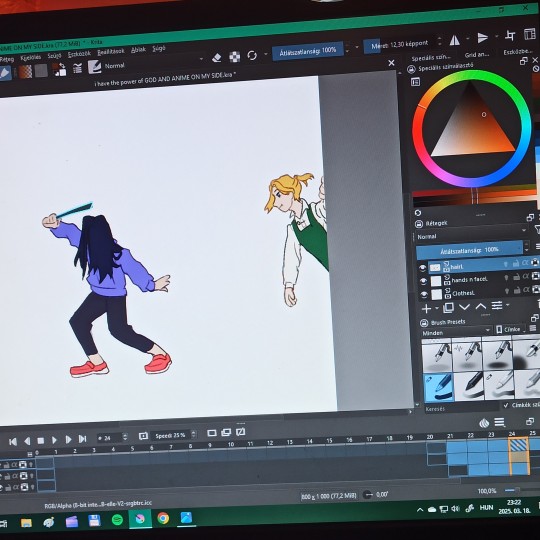Hide the hands n face layer
The image size is (540, 540).
pos(423,281)
